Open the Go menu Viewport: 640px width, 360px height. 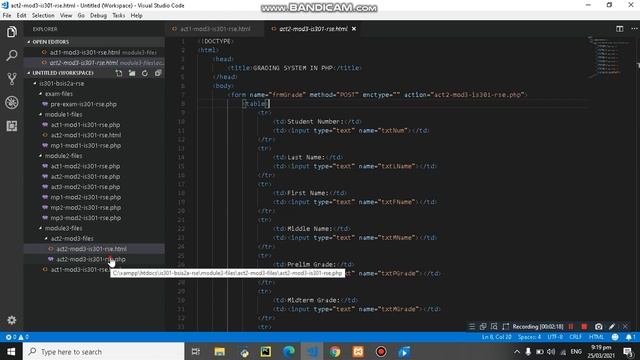click(x=81, y=16)
